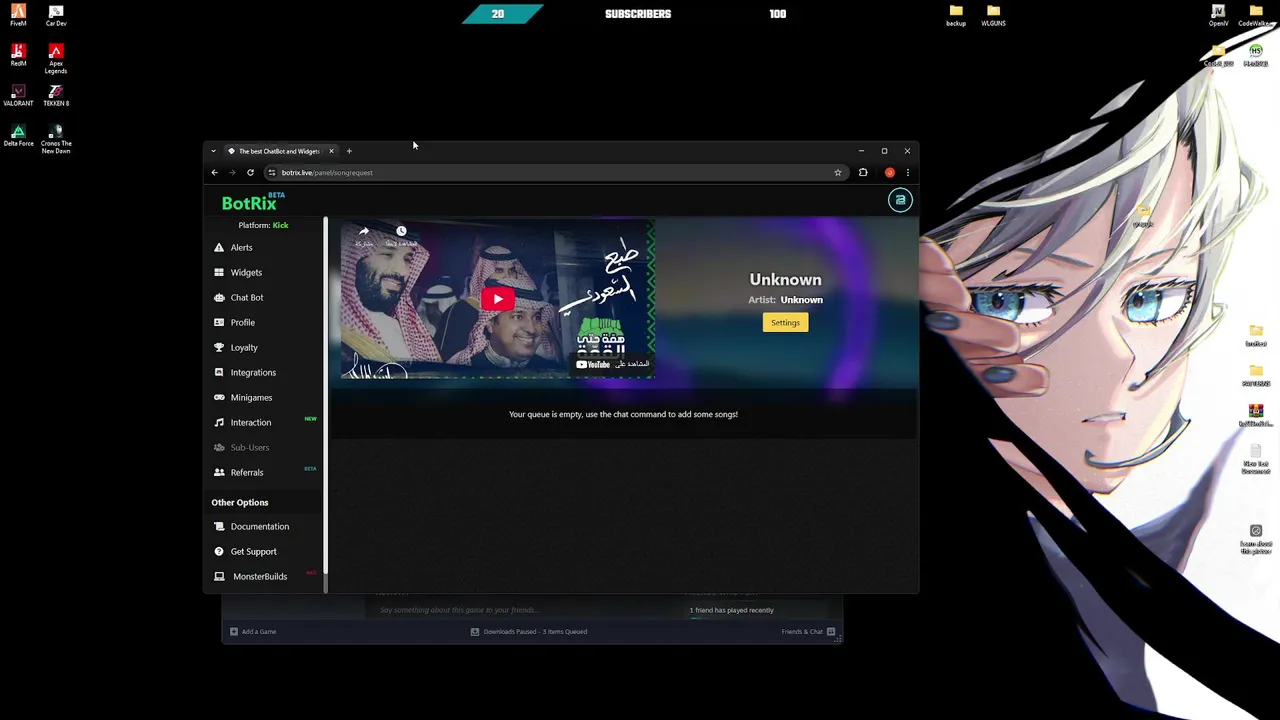This screenshot has width=1280, height=720.
Task: Click the red browser profile icon
Action: pyautogui.click(x=889, y=172)
